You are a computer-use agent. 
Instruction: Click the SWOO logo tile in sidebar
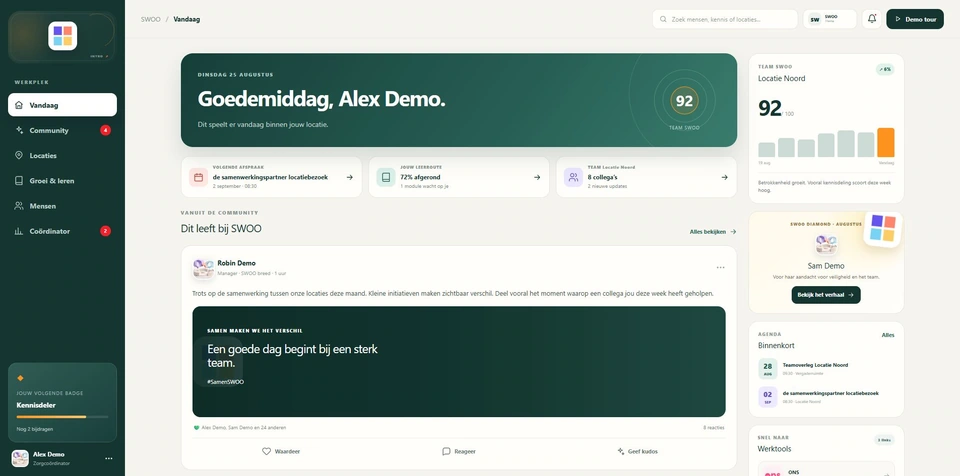point(62,36)
